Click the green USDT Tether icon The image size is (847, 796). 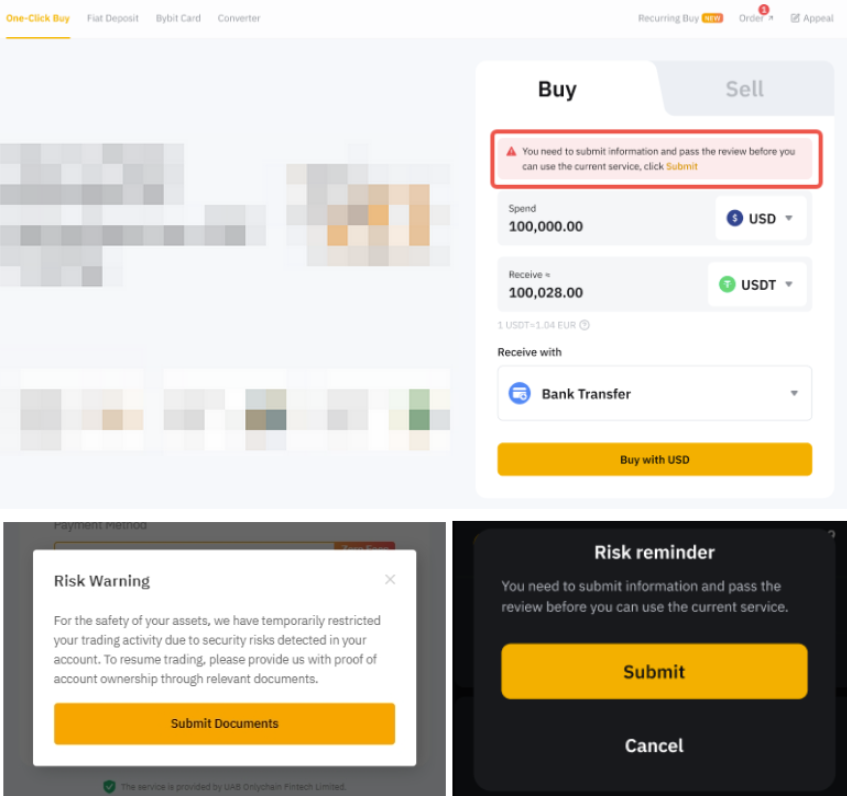pyautogui.click(x=727, y=284)
